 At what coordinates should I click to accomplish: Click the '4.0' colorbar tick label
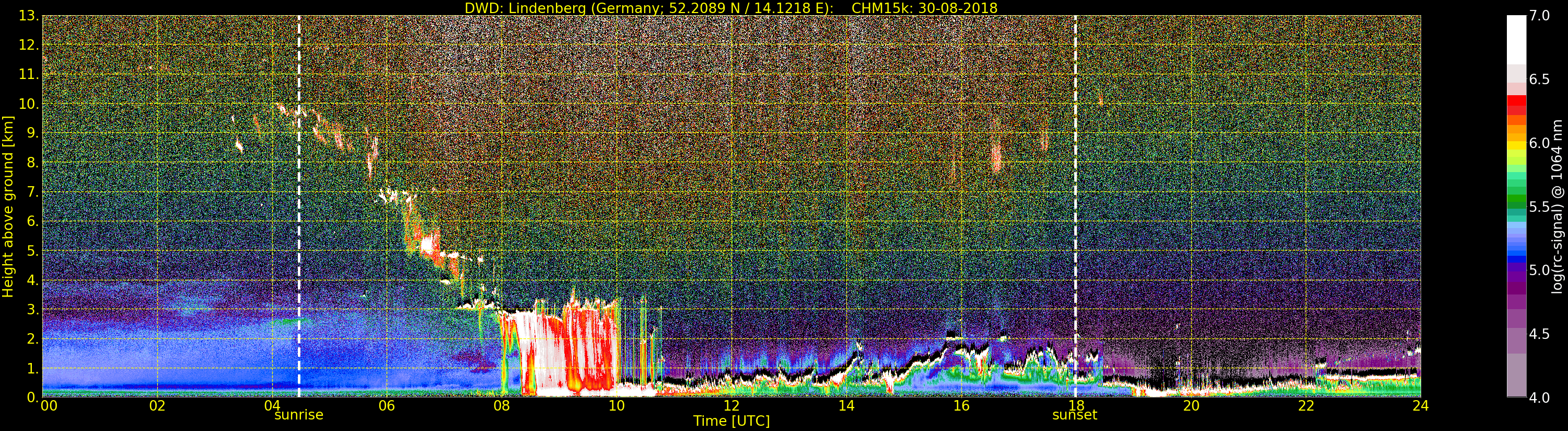click(1539, 398)
